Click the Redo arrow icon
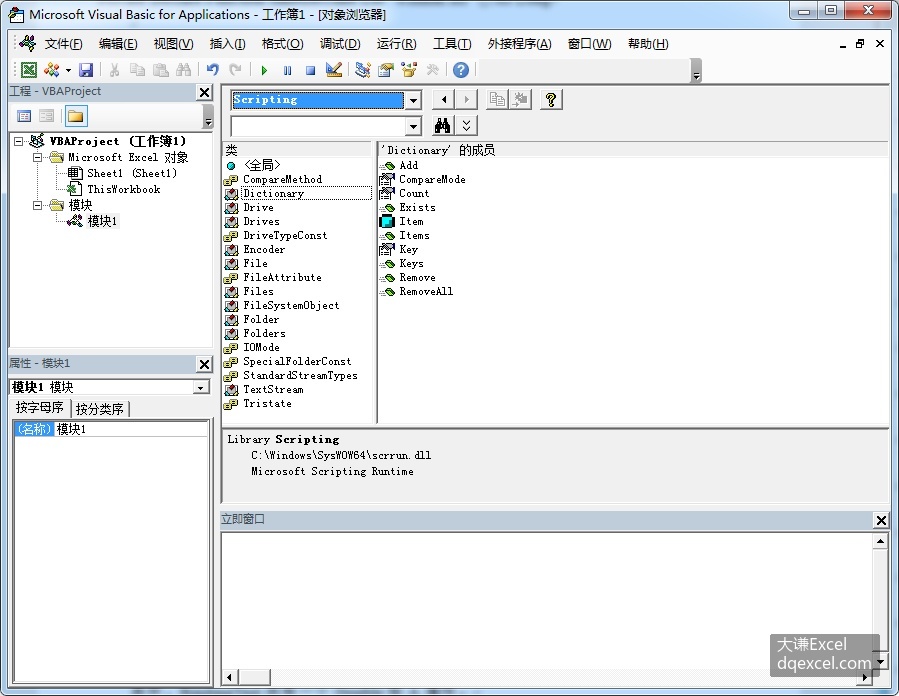899x696 pixels. [x=235, y=70]
